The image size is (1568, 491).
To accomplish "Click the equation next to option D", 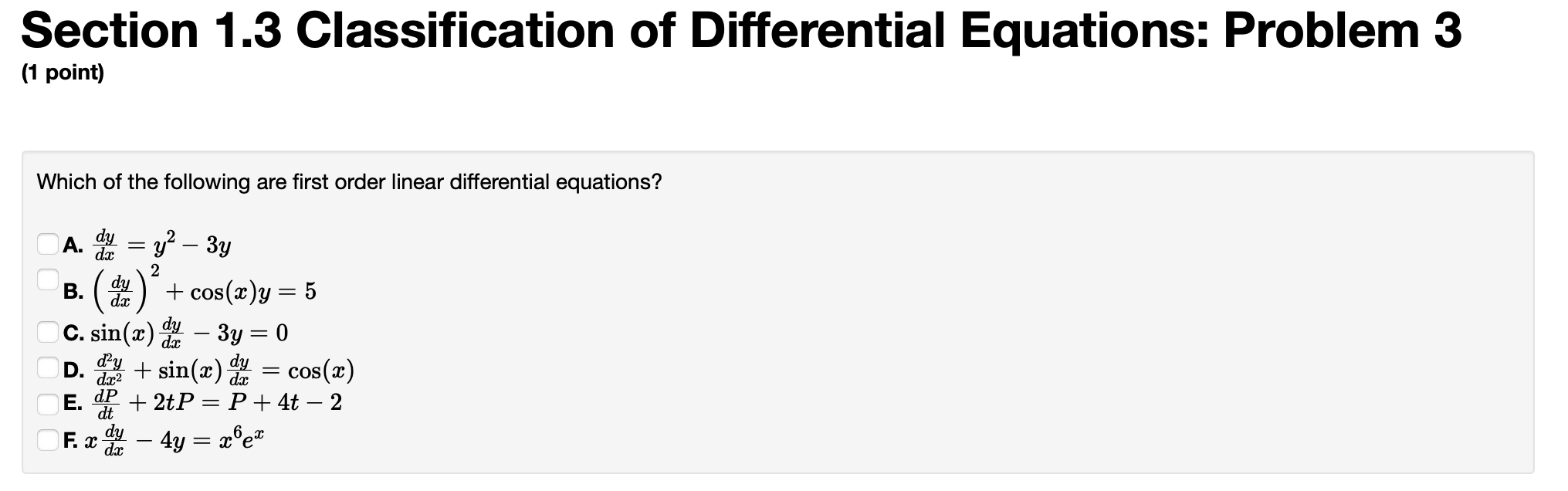I will [224, 371].
